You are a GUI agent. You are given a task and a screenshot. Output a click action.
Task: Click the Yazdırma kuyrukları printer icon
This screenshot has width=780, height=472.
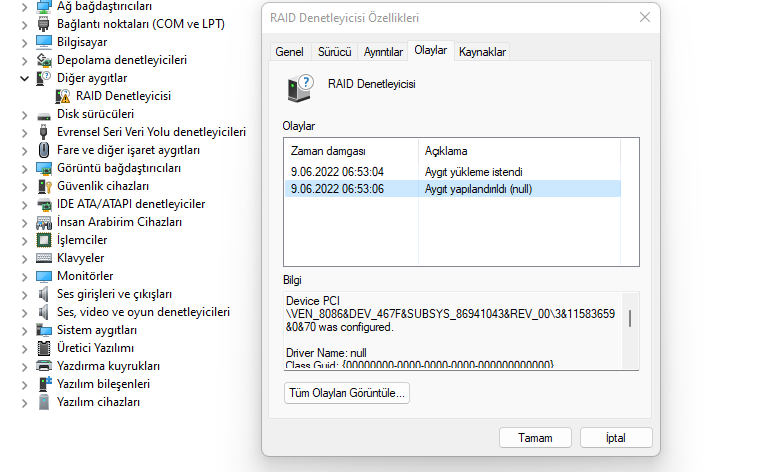[44, 366]
